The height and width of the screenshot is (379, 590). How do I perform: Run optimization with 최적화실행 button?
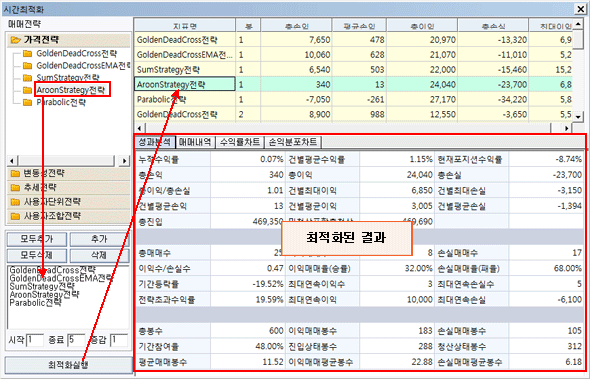point(68,364)
